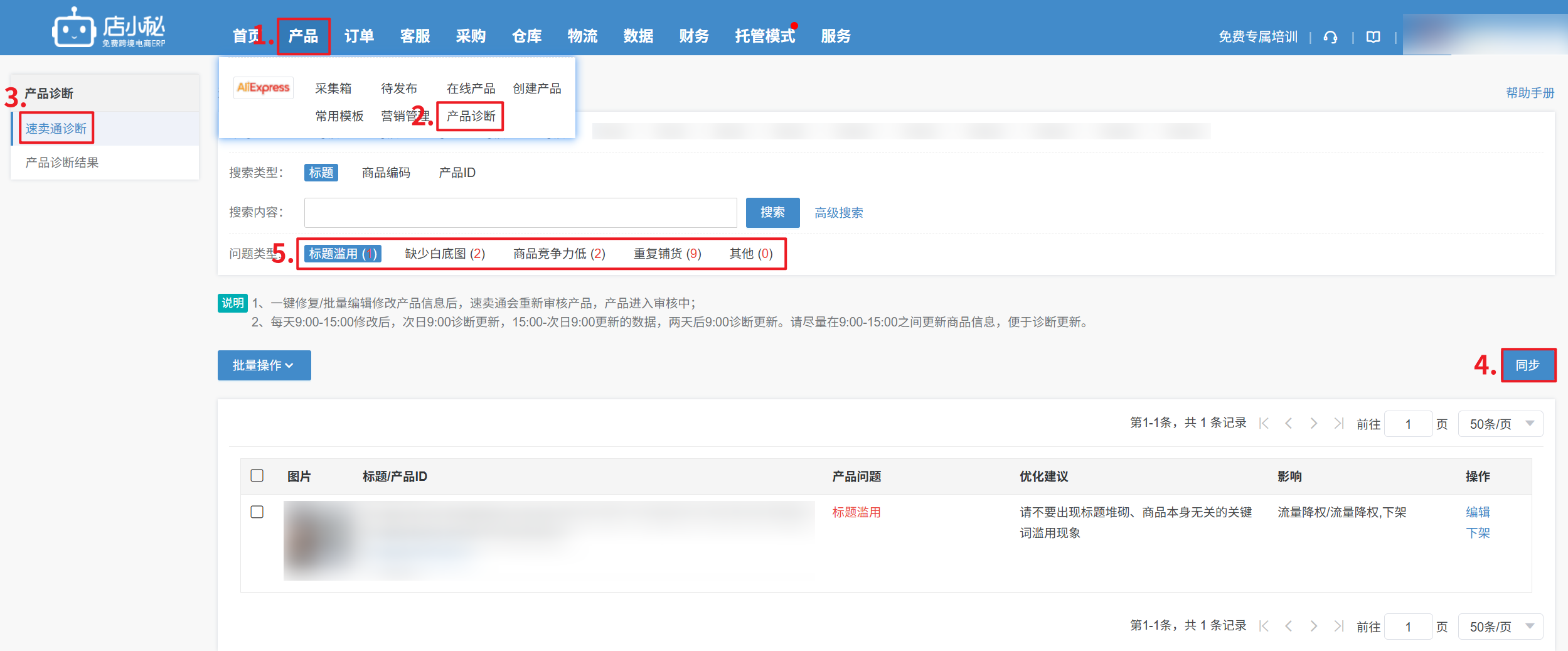
Task: Go to first page in top pagination
Action: [1264, 424]
